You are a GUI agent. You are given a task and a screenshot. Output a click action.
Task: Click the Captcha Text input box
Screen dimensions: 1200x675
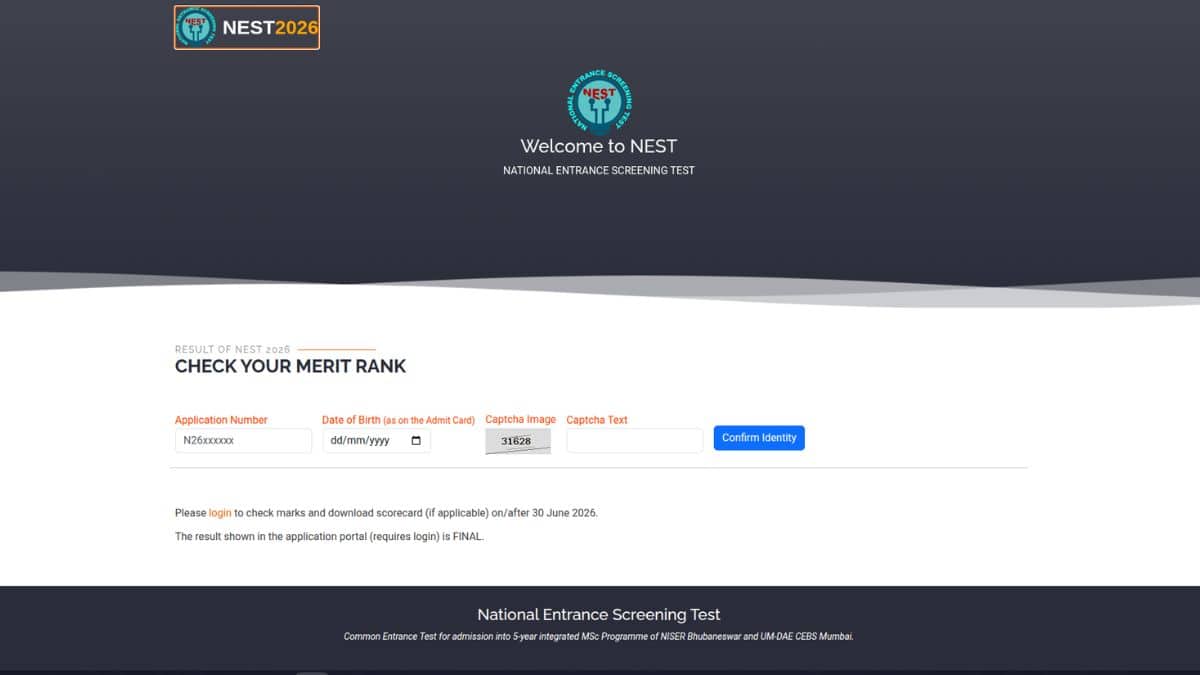click(635, 440)
